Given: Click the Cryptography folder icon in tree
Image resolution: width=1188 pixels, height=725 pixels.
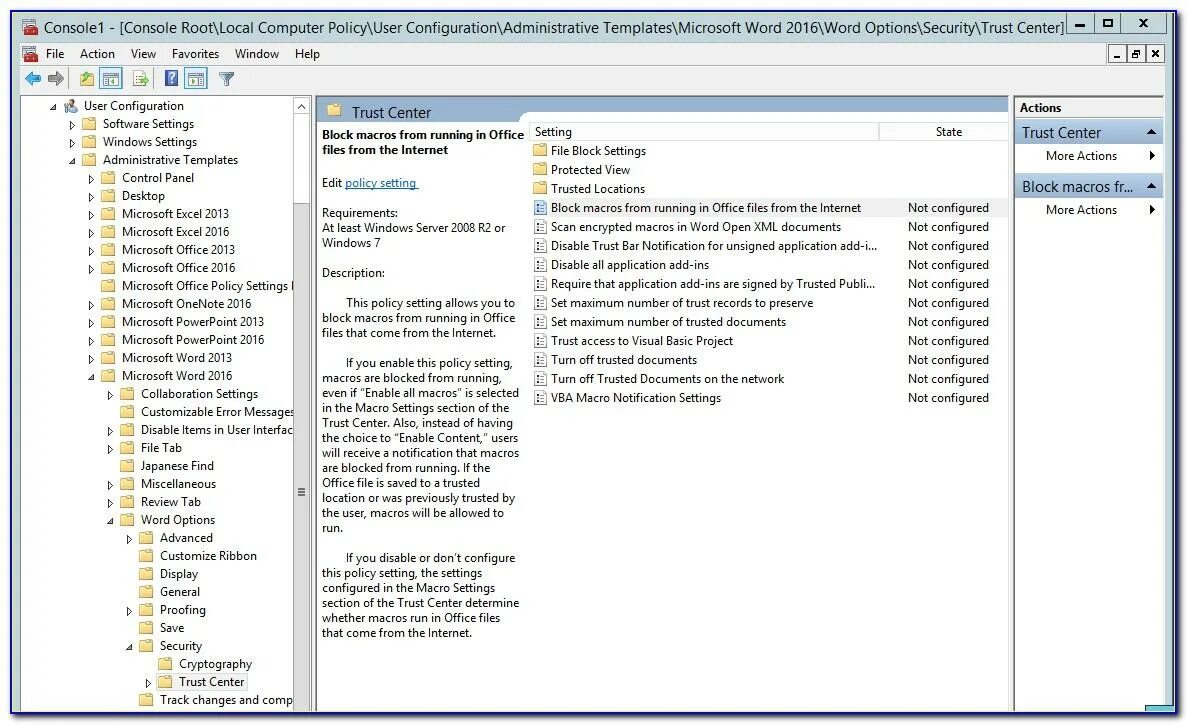Looking at the screenshot, I should click(x=165, y=664).
